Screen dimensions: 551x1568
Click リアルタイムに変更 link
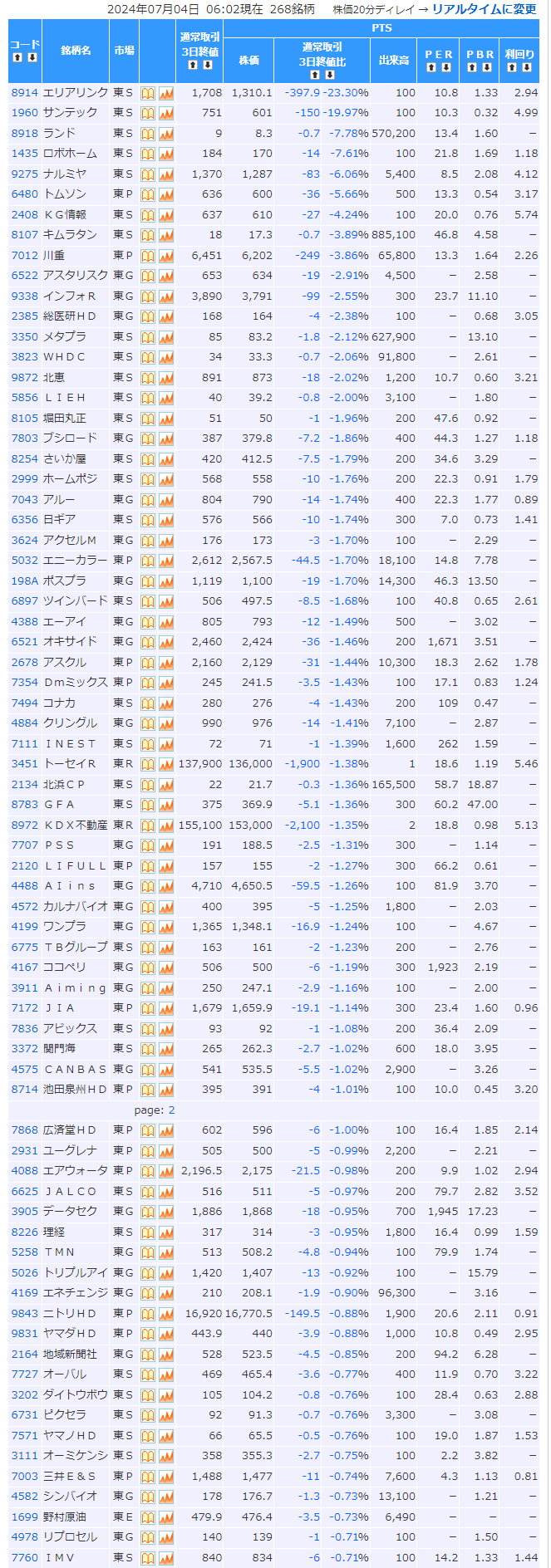coord(484,9)
